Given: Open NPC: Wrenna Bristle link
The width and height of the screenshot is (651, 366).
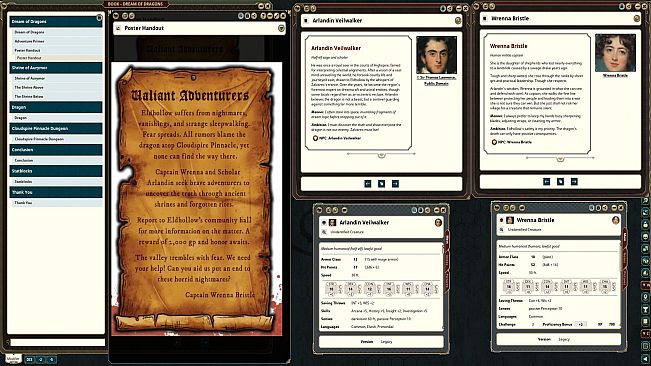Looking at the screenshot, I should point(512,142).
